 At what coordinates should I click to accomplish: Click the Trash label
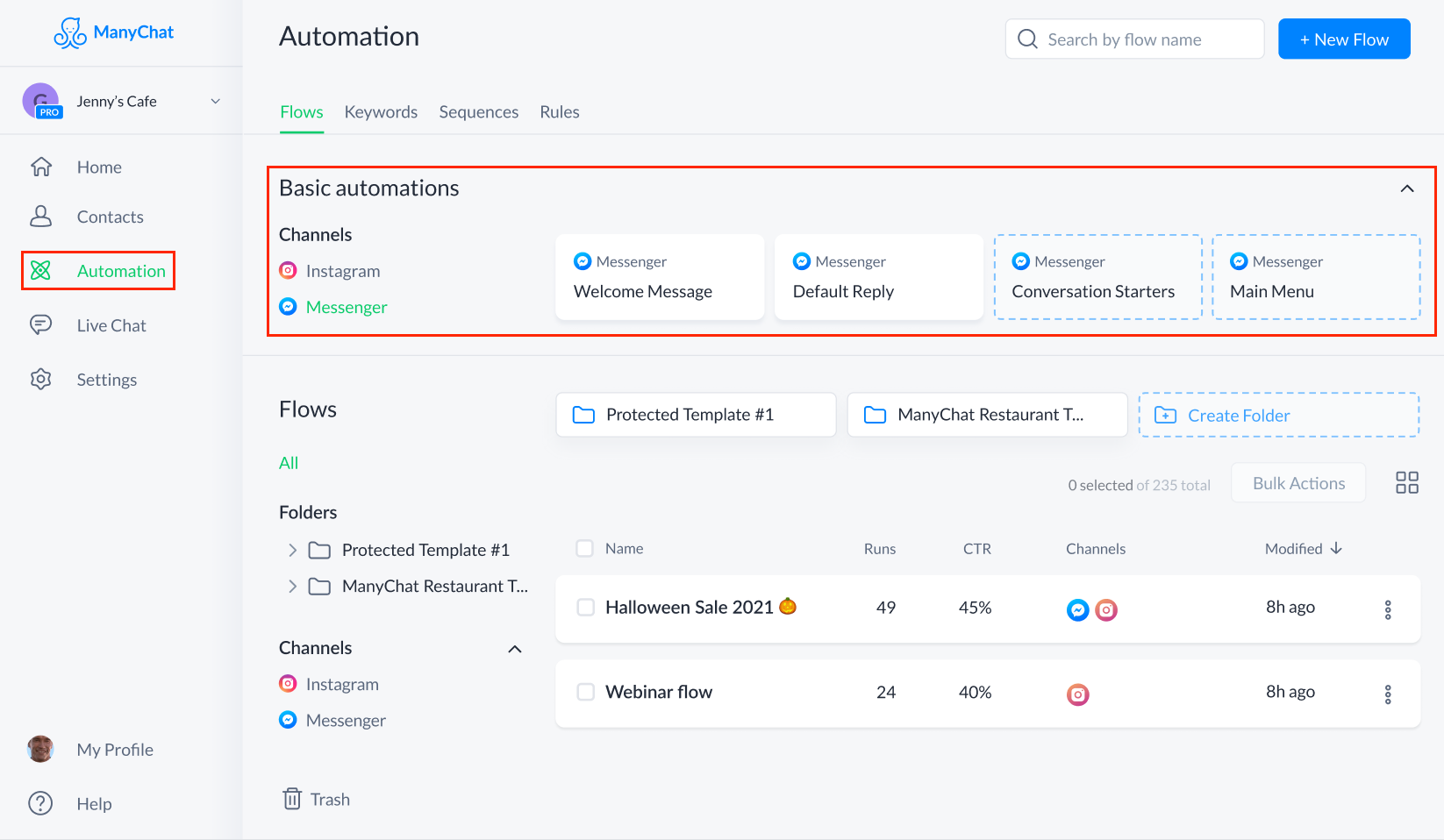point(330,800)
